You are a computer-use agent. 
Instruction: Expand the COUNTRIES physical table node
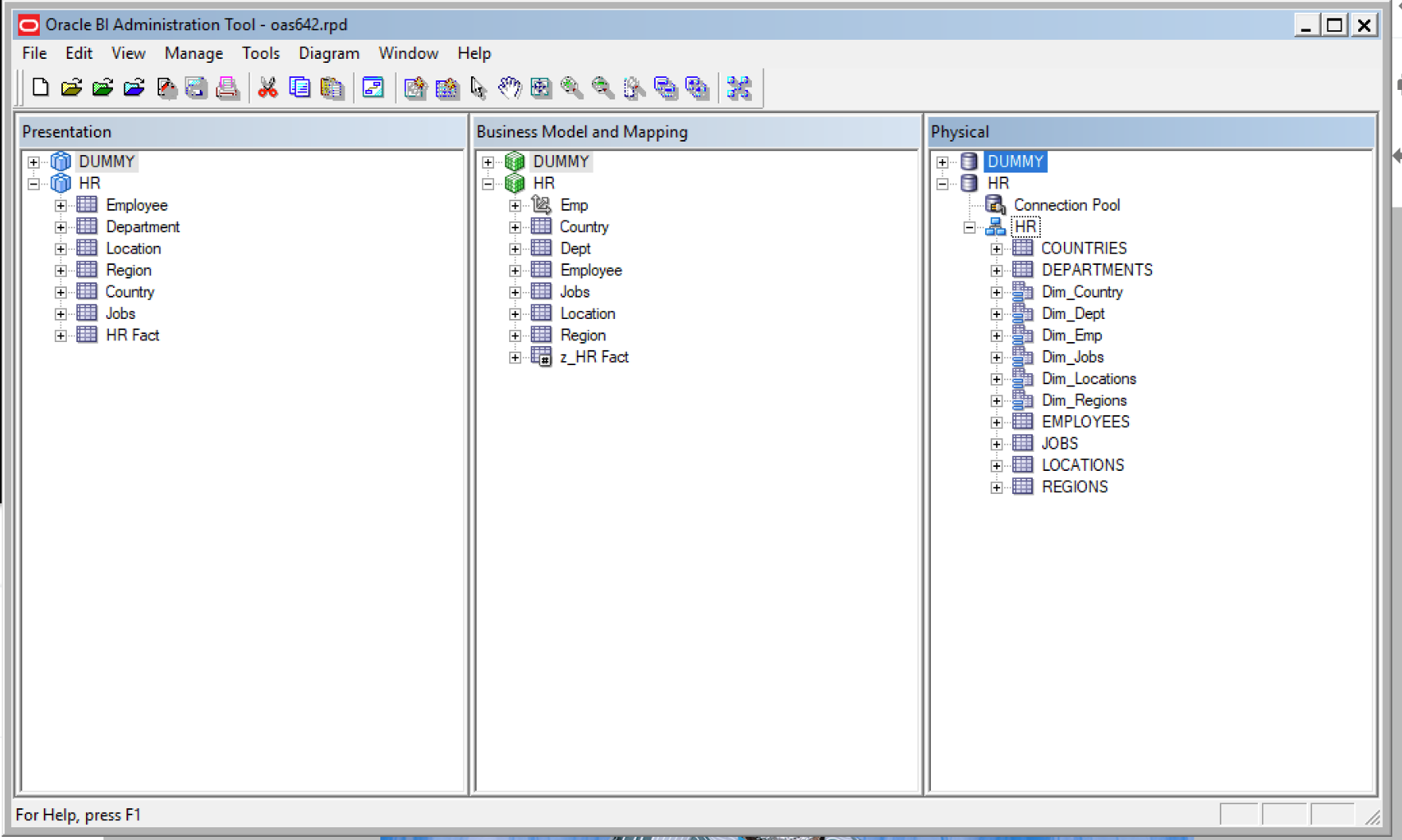click(x=998, y=247)
